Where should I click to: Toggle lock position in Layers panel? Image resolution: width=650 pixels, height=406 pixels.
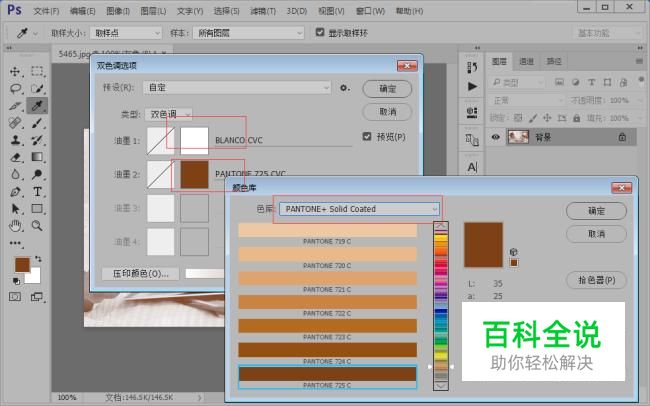[547, 118]
